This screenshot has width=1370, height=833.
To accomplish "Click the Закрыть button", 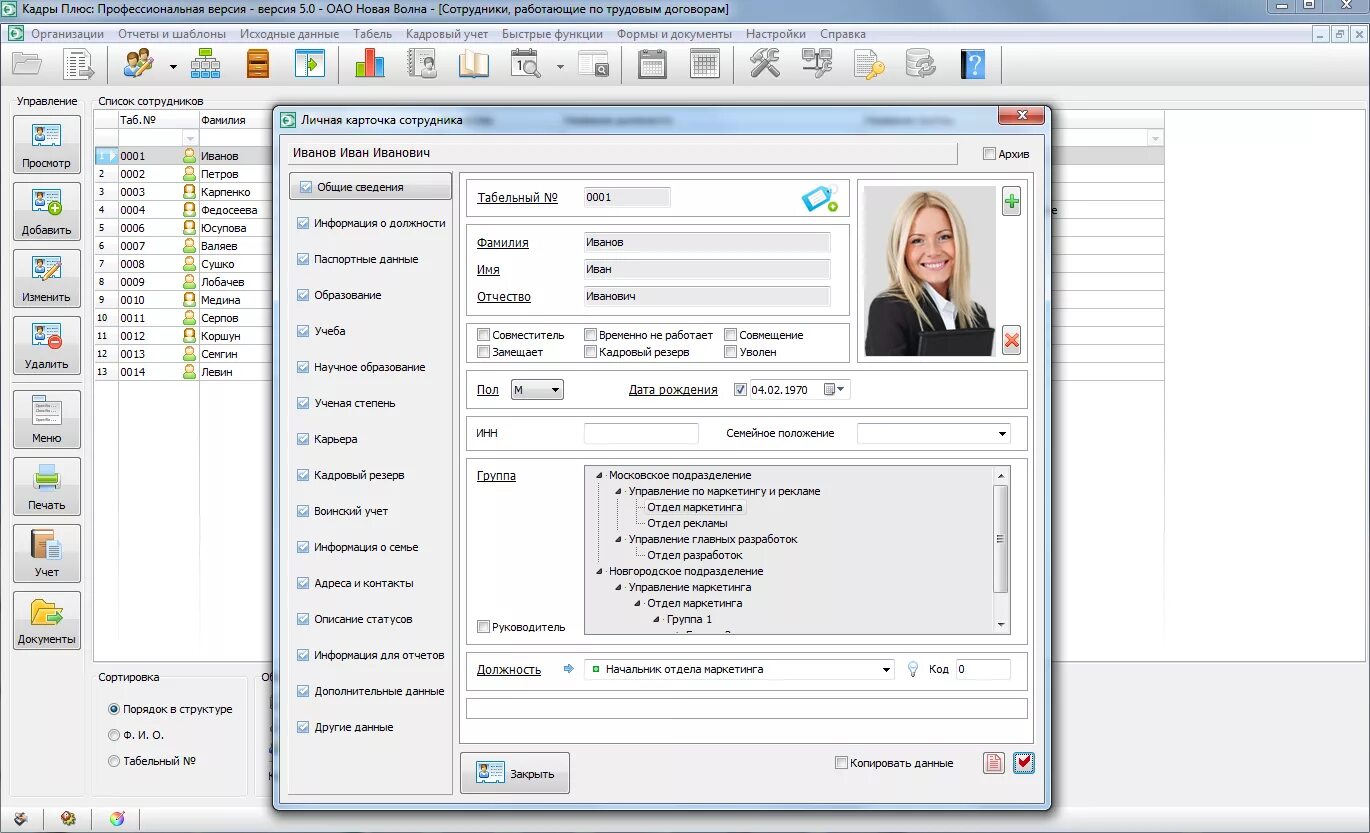I will [x=515, y=773].
